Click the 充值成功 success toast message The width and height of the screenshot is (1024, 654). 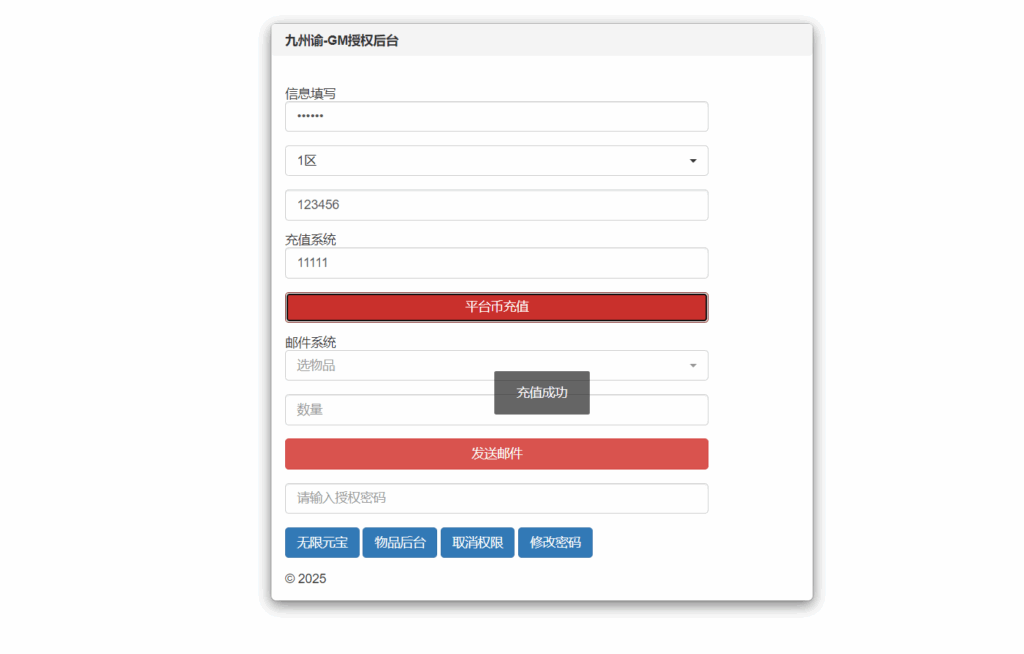tap(541, 393)
